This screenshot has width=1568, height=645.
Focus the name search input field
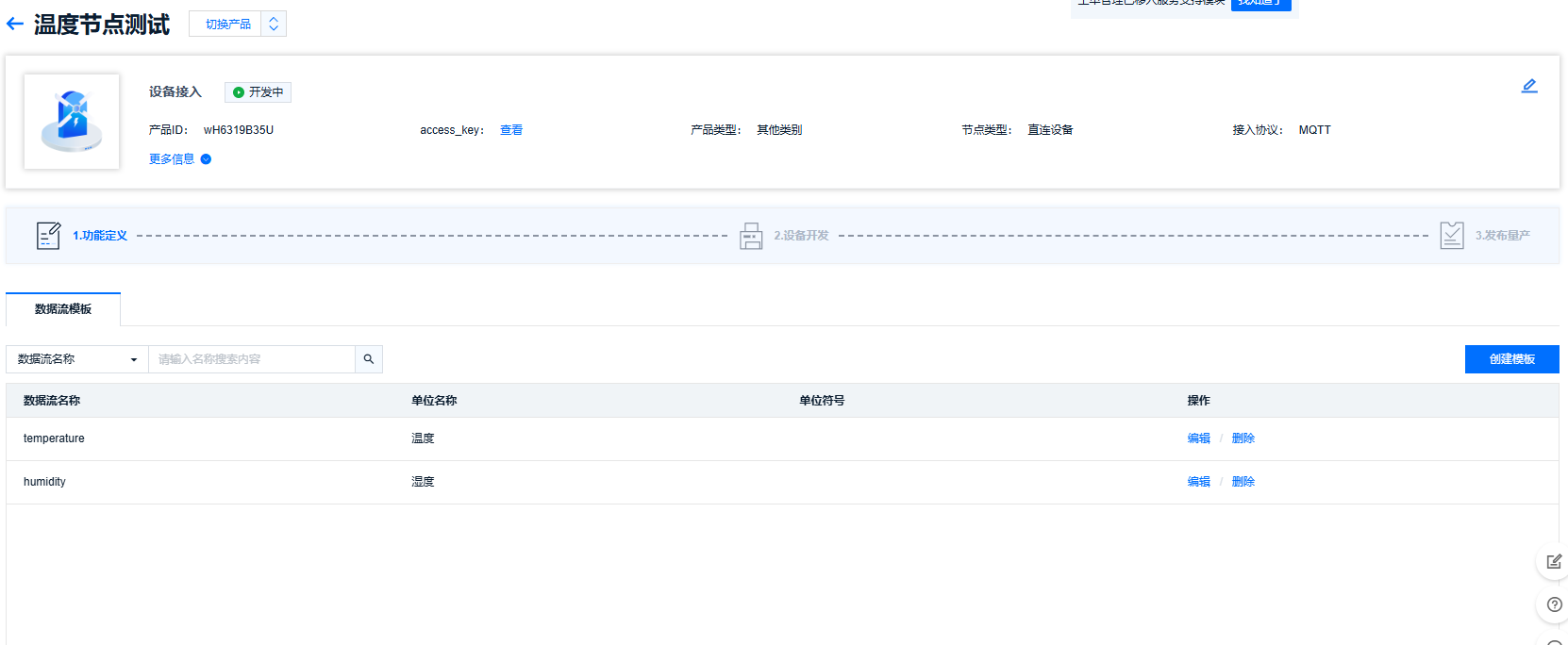pos(251,359)
